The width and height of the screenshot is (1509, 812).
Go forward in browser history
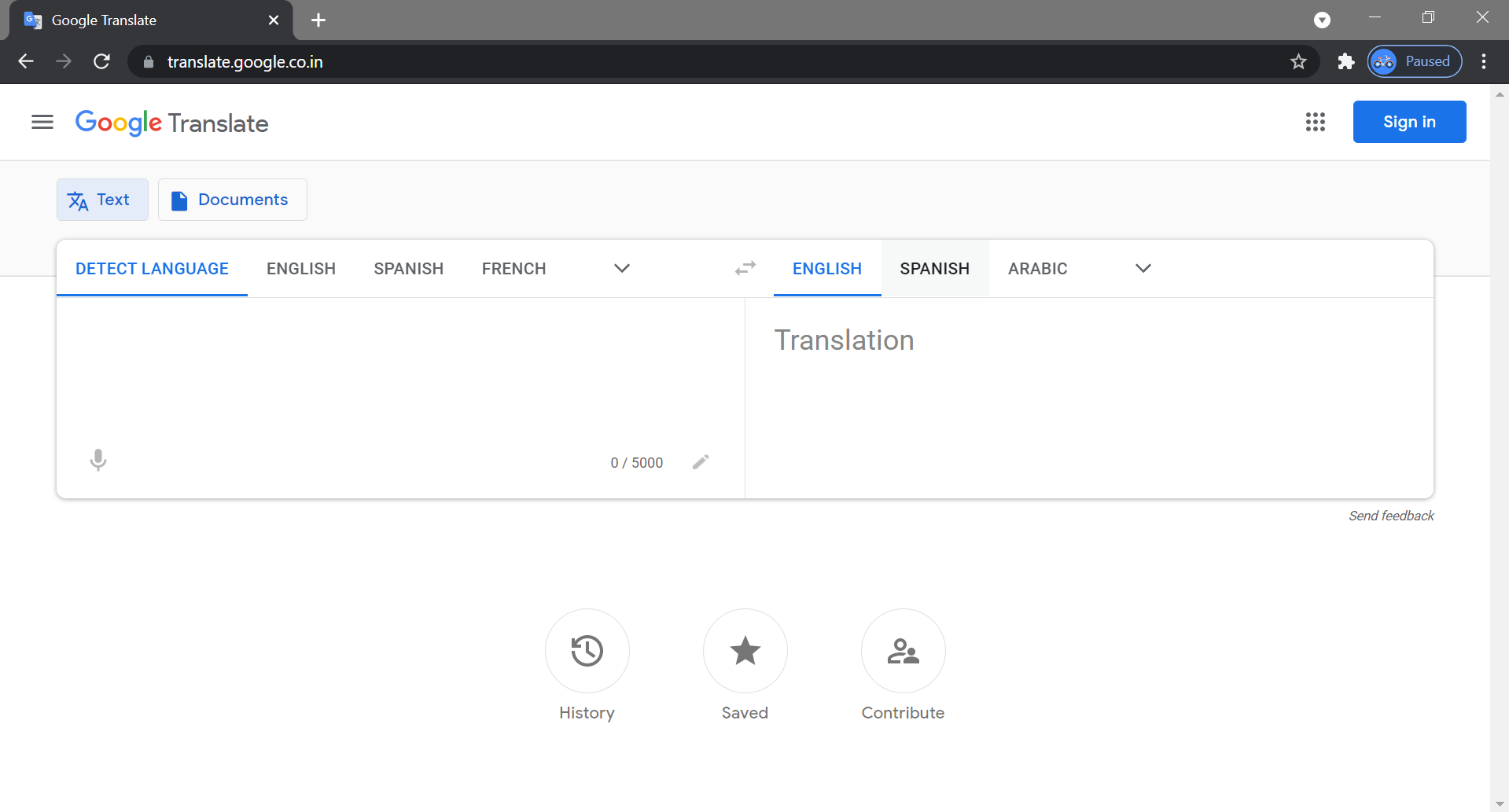(64, 61)
